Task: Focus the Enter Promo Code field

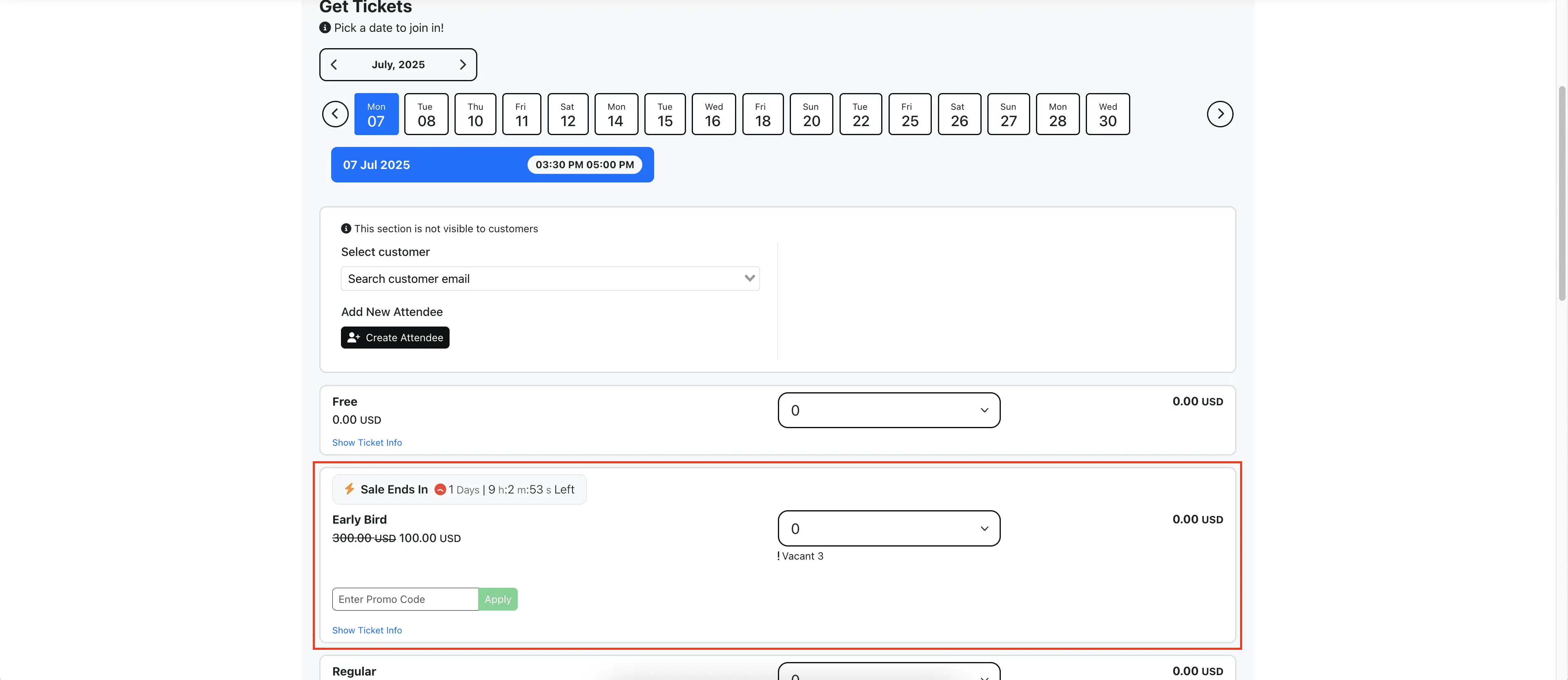Action: pyautogui.click(x=405, y=599)
